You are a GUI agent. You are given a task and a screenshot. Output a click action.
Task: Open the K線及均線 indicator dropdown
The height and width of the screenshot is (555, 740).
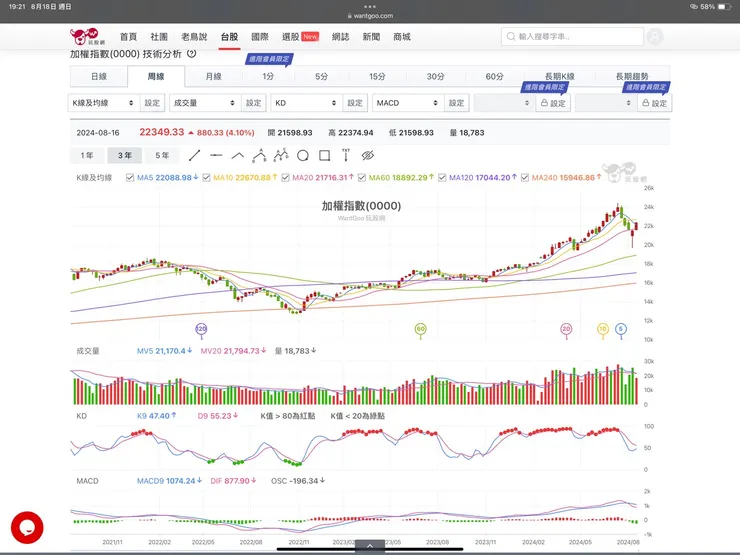[104, 103]
